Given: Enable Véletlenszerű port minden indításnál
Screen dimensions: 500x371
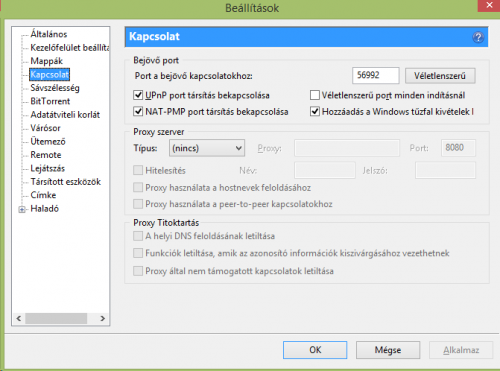Looking at the screenshot, I should point(315,95).
